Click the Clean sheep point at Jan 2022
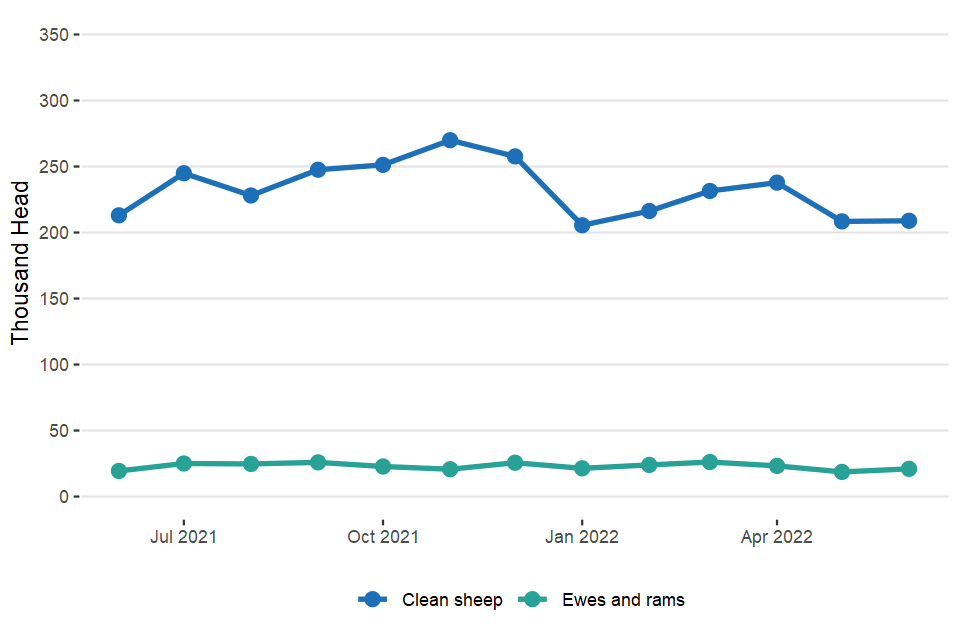 click(x=582, y=225)
